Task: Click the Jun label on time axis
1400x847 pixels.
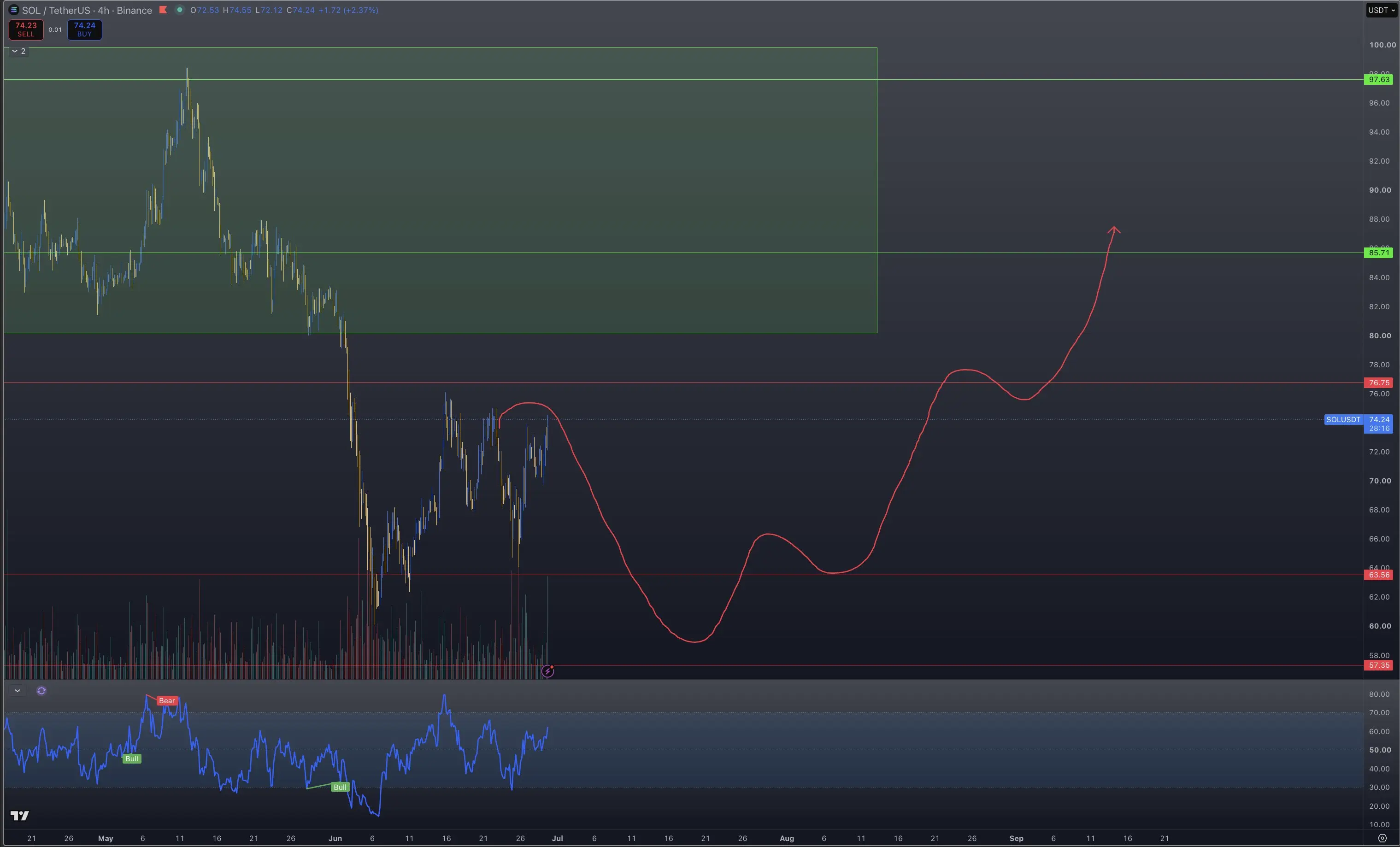Action: pos(335,839)
